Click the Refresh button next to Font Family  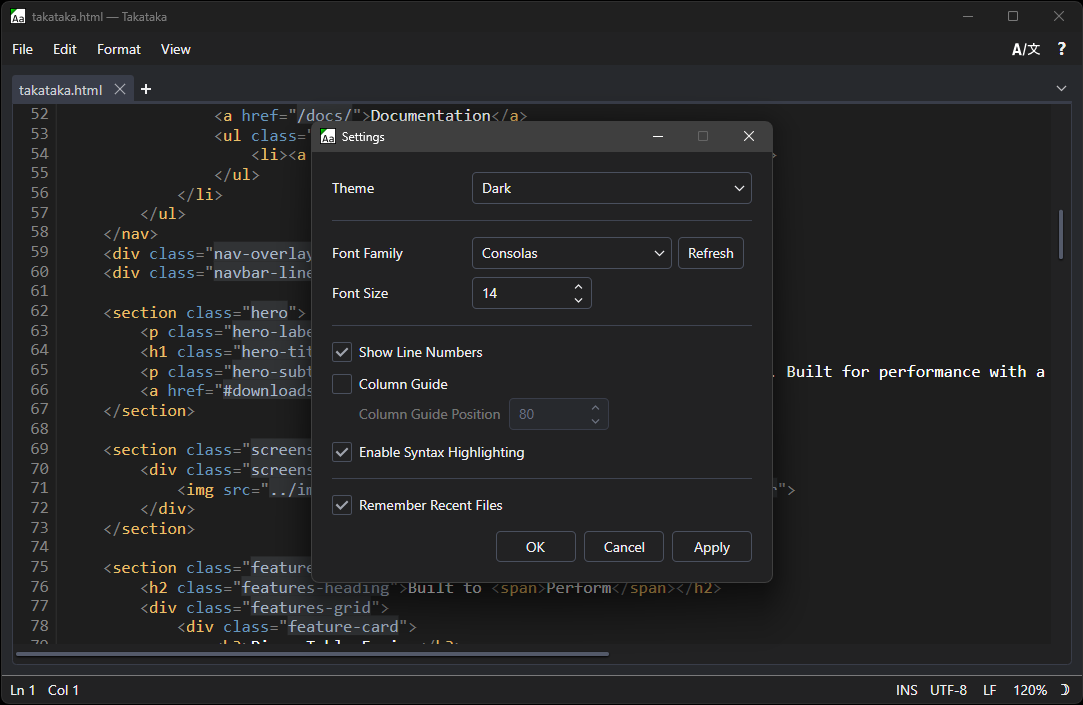click(x=711, y=253)
